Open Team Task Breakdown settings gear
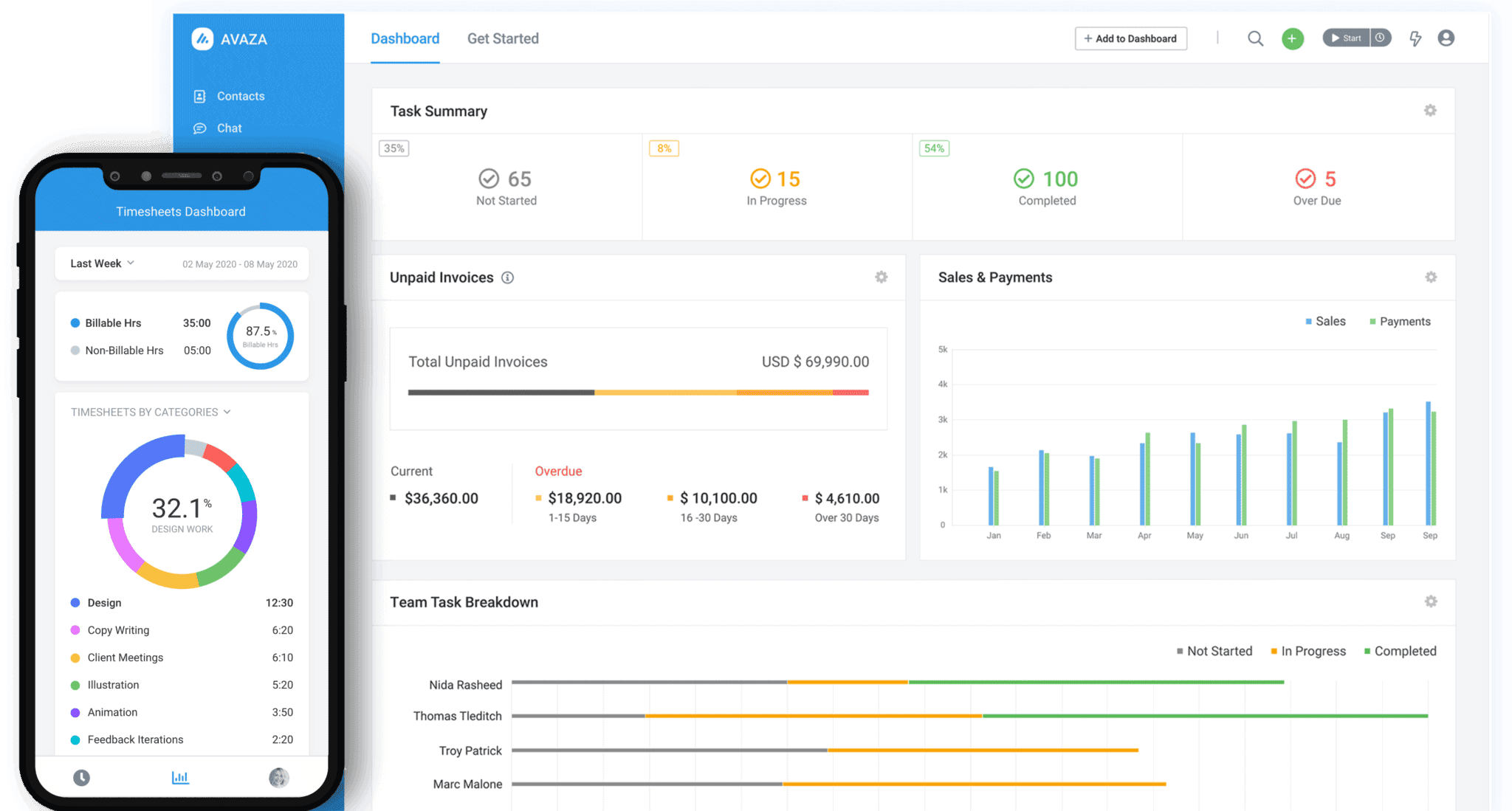 [x=1431, y=601]
